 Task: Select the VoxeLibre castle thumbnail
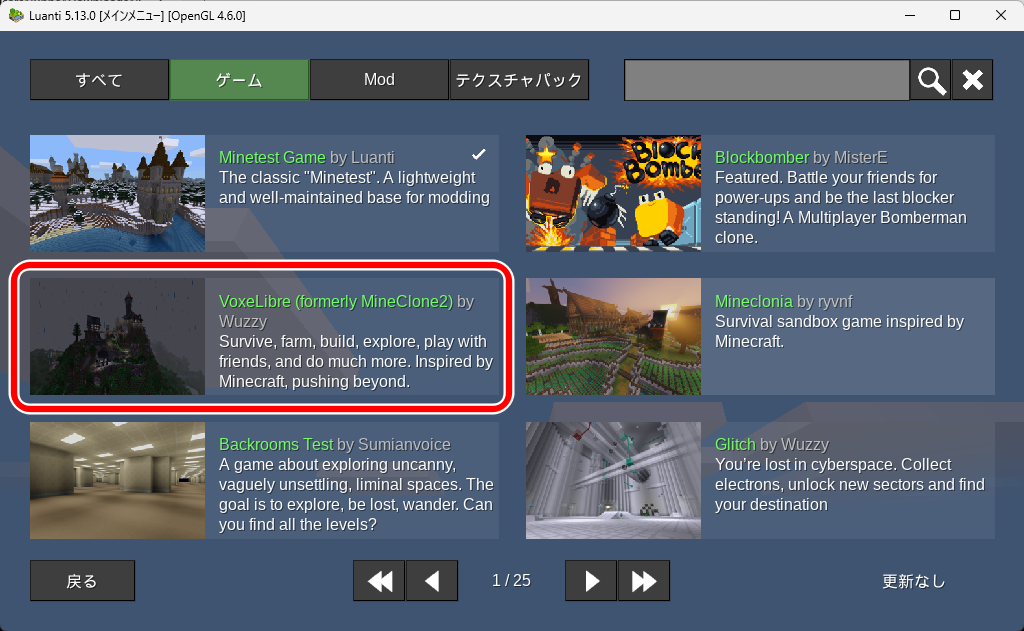point(117,336)
